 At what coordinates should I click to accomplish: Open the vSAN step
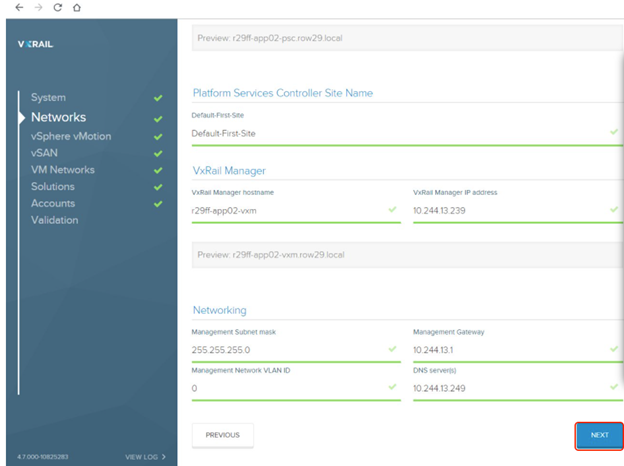coord(44,153)
